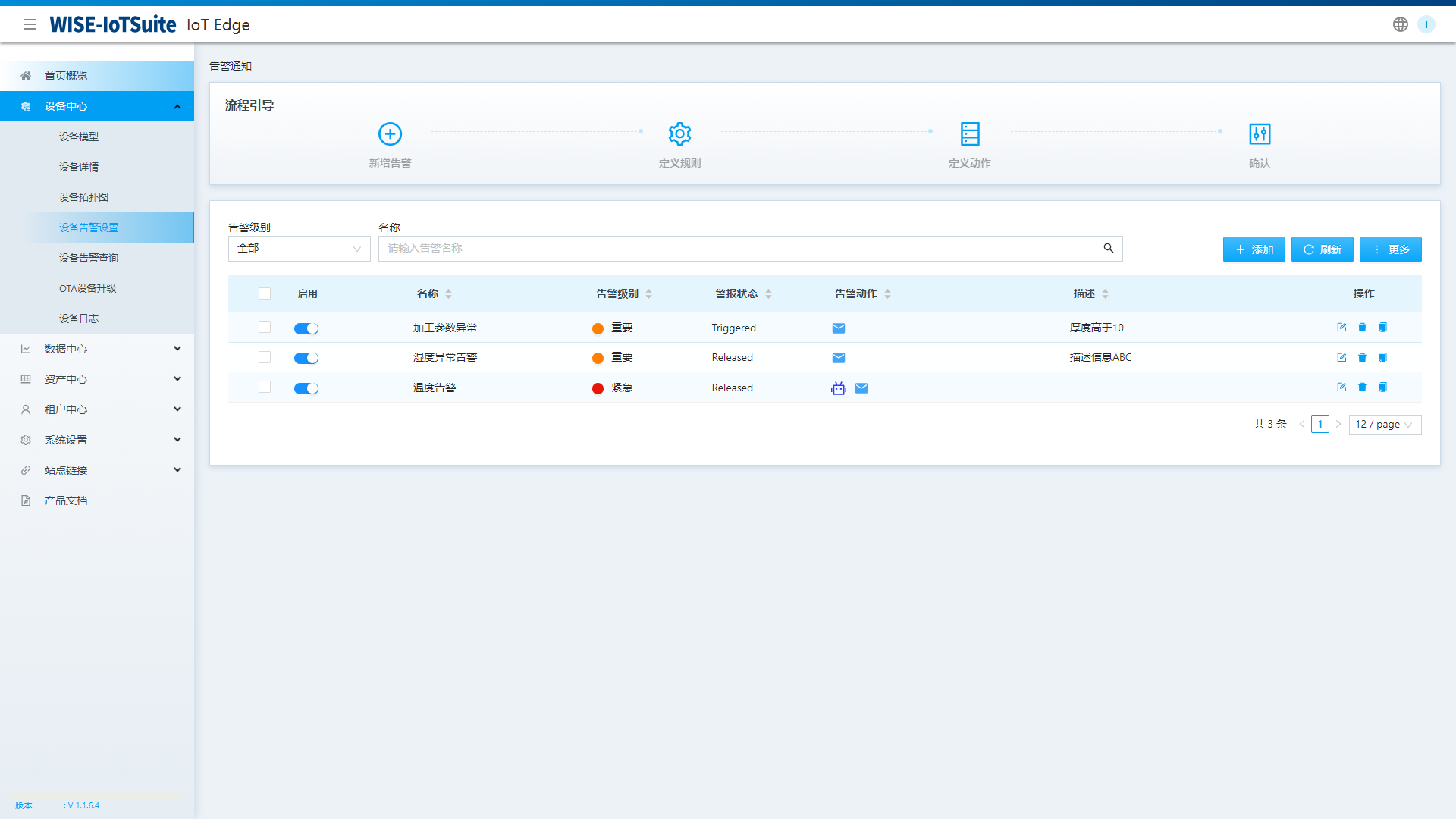Screen dimensions: 1456x819
Task: Click the 添加 button
Action: pyautogui.click(x=1254, y=249)
